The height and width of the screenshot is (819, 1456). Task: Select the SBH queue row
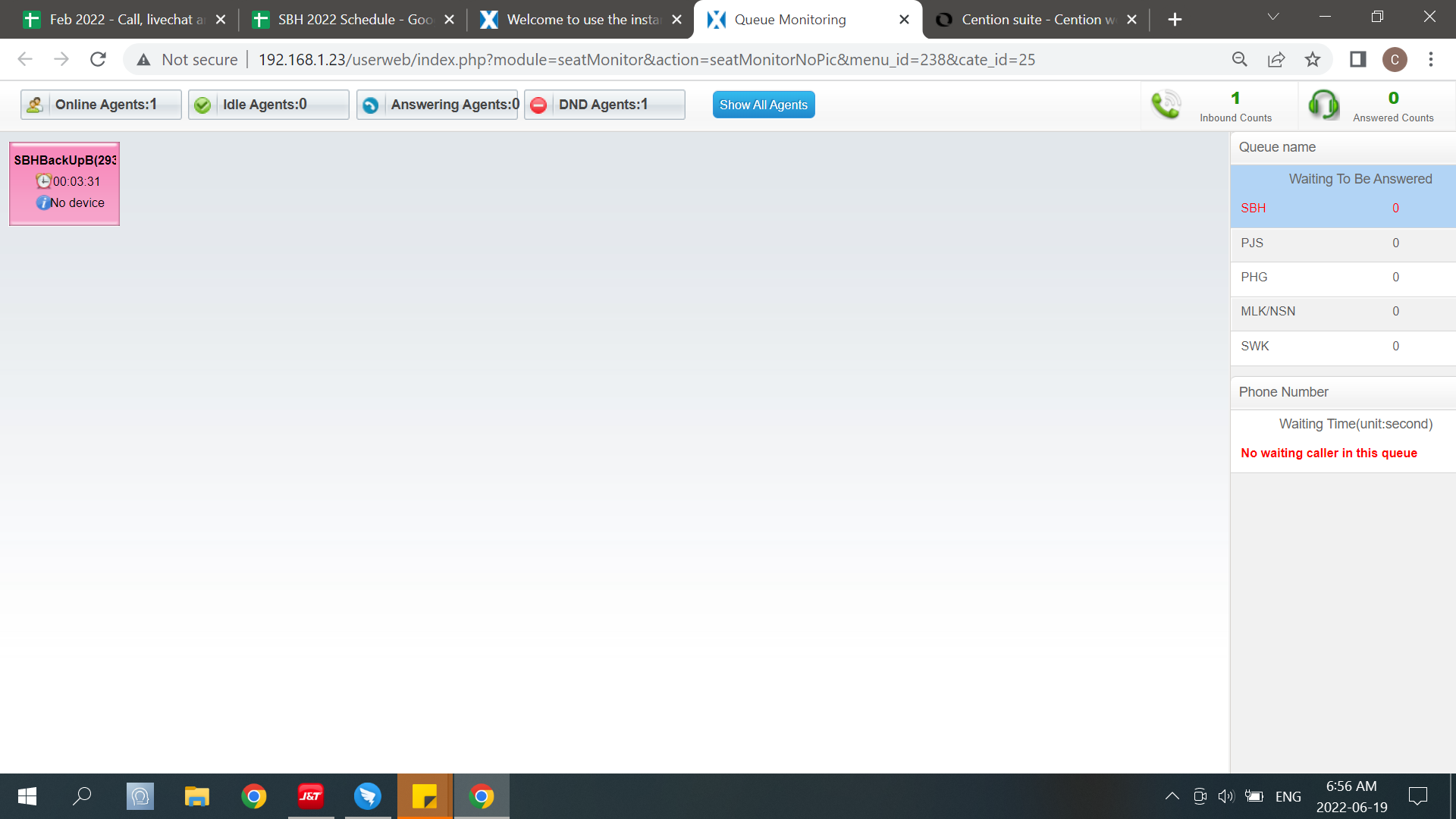[1343, 208]
